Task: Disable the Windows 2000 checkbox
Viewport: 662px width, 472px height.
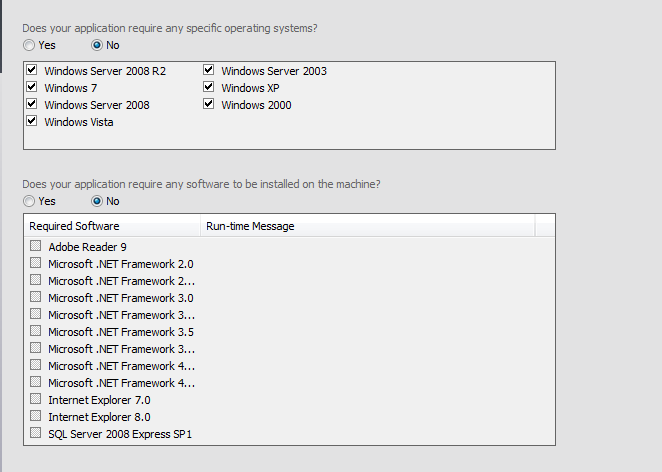Action: [209, 105]
